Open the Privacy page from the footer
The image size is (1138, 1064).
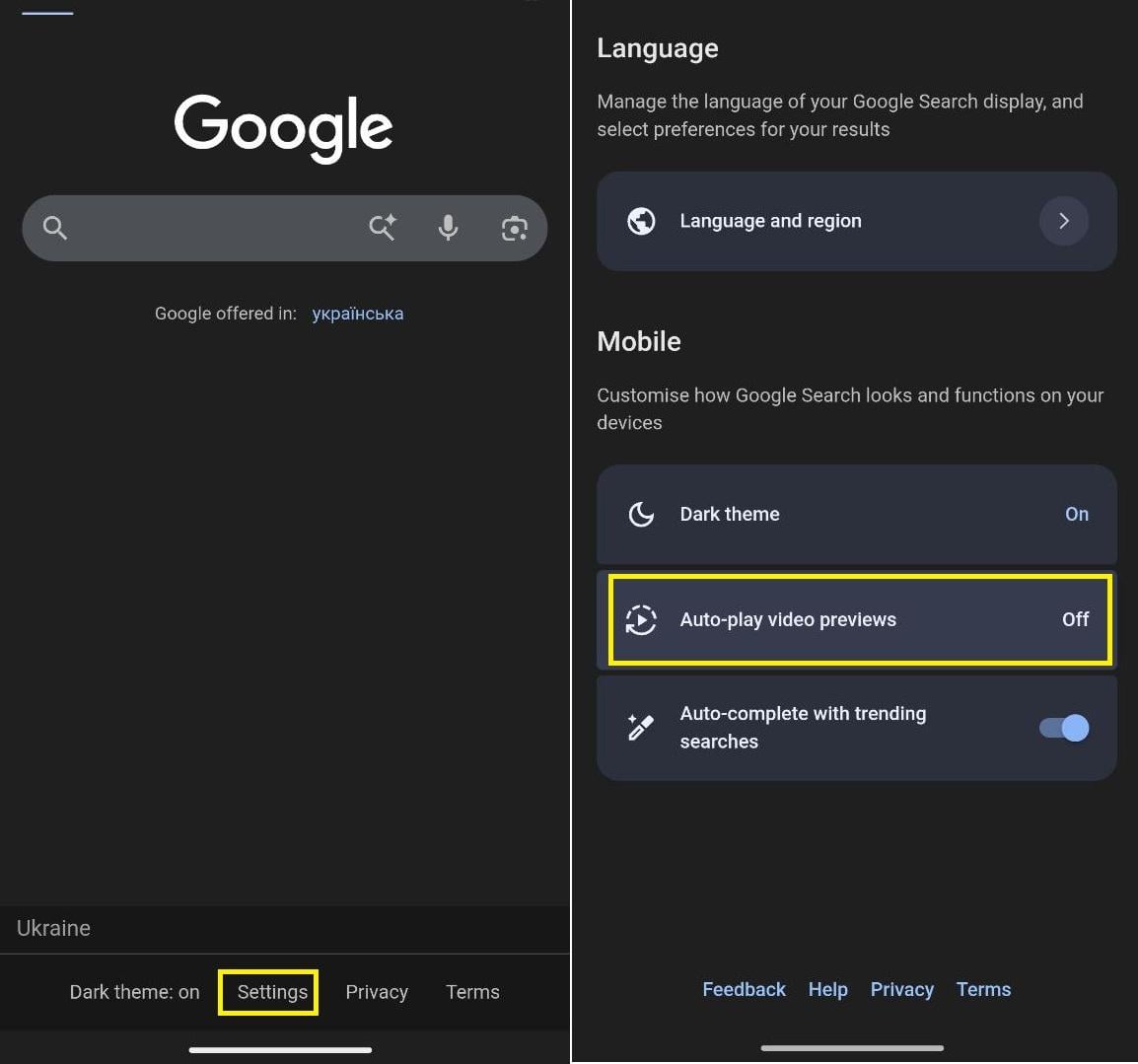(x=377, y=992)
